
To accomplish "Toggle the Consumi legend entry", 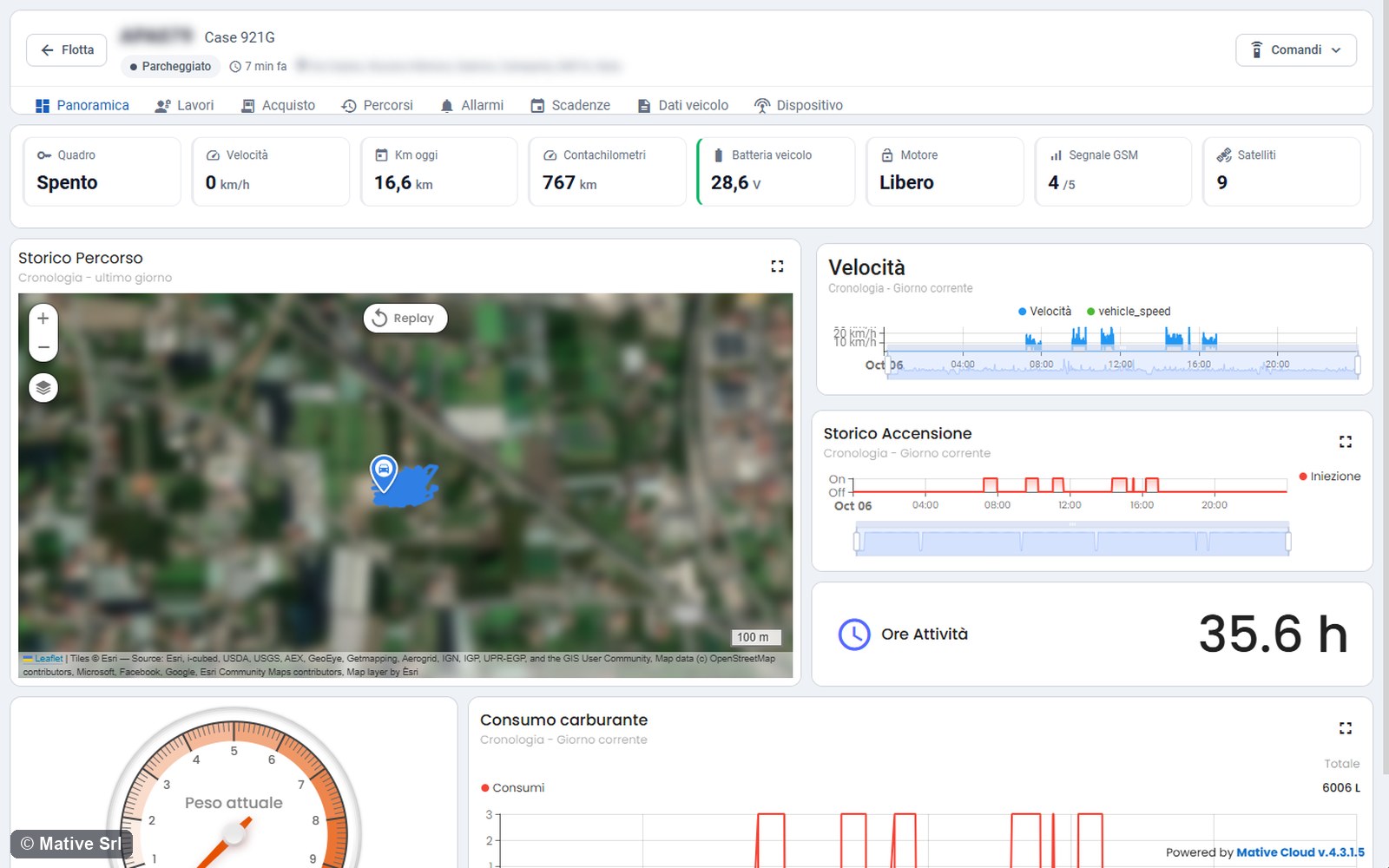I will click(x=513, y=788).
